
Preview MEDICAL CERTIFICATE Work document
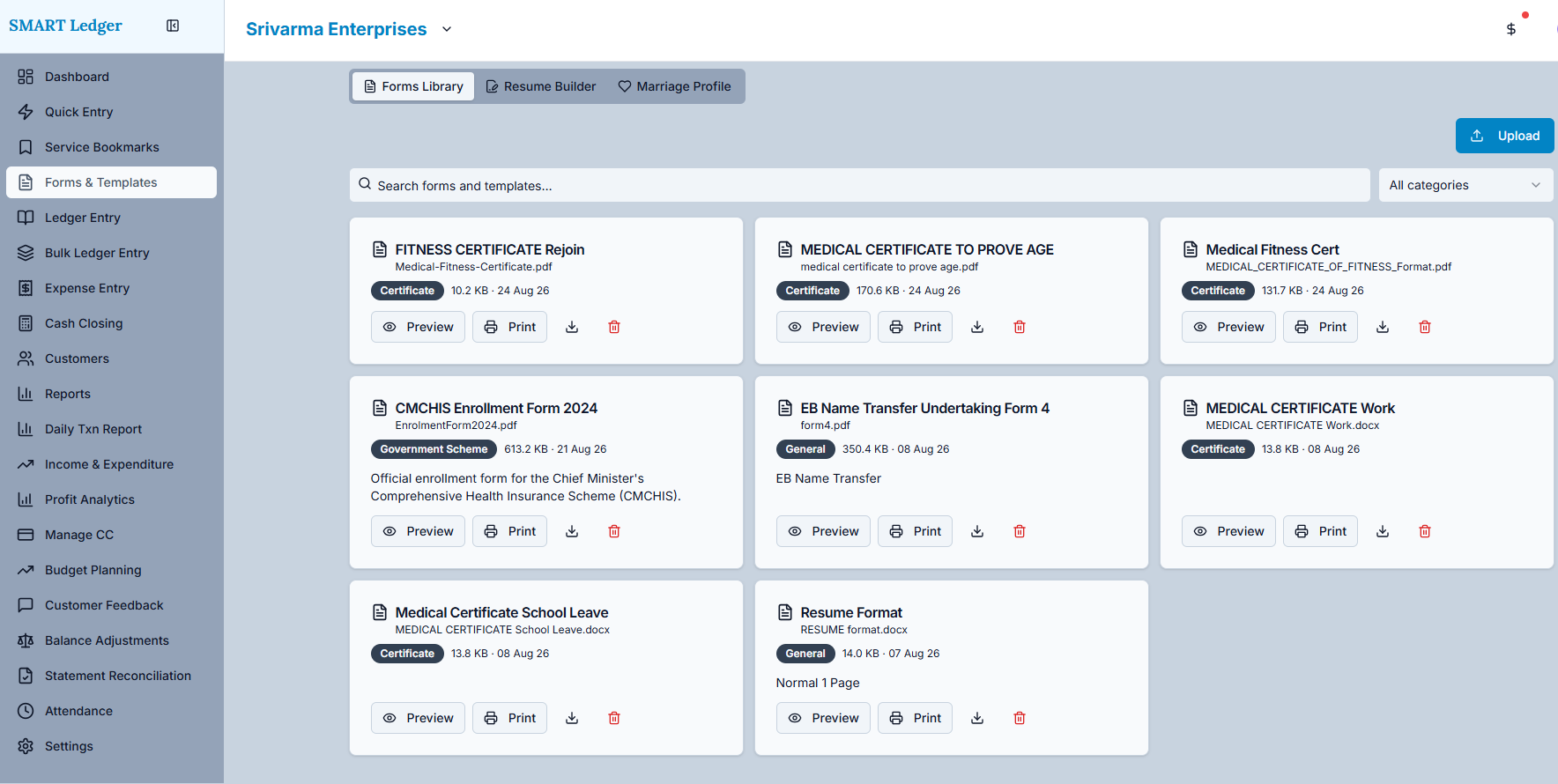[x=1228, y=531]
